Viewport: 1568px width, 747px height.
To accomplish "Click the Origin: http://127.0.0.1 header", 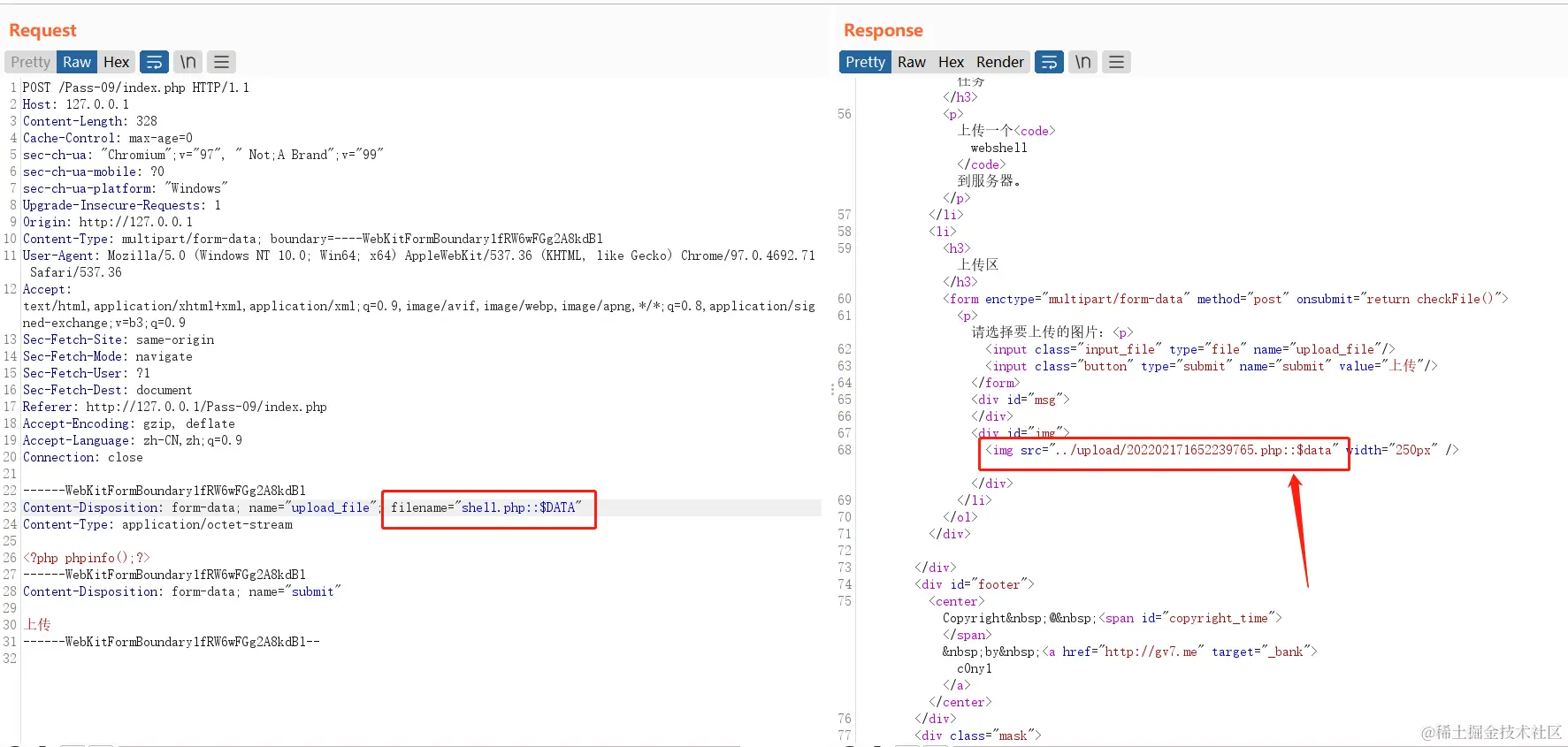I will [x=108, y=222].
